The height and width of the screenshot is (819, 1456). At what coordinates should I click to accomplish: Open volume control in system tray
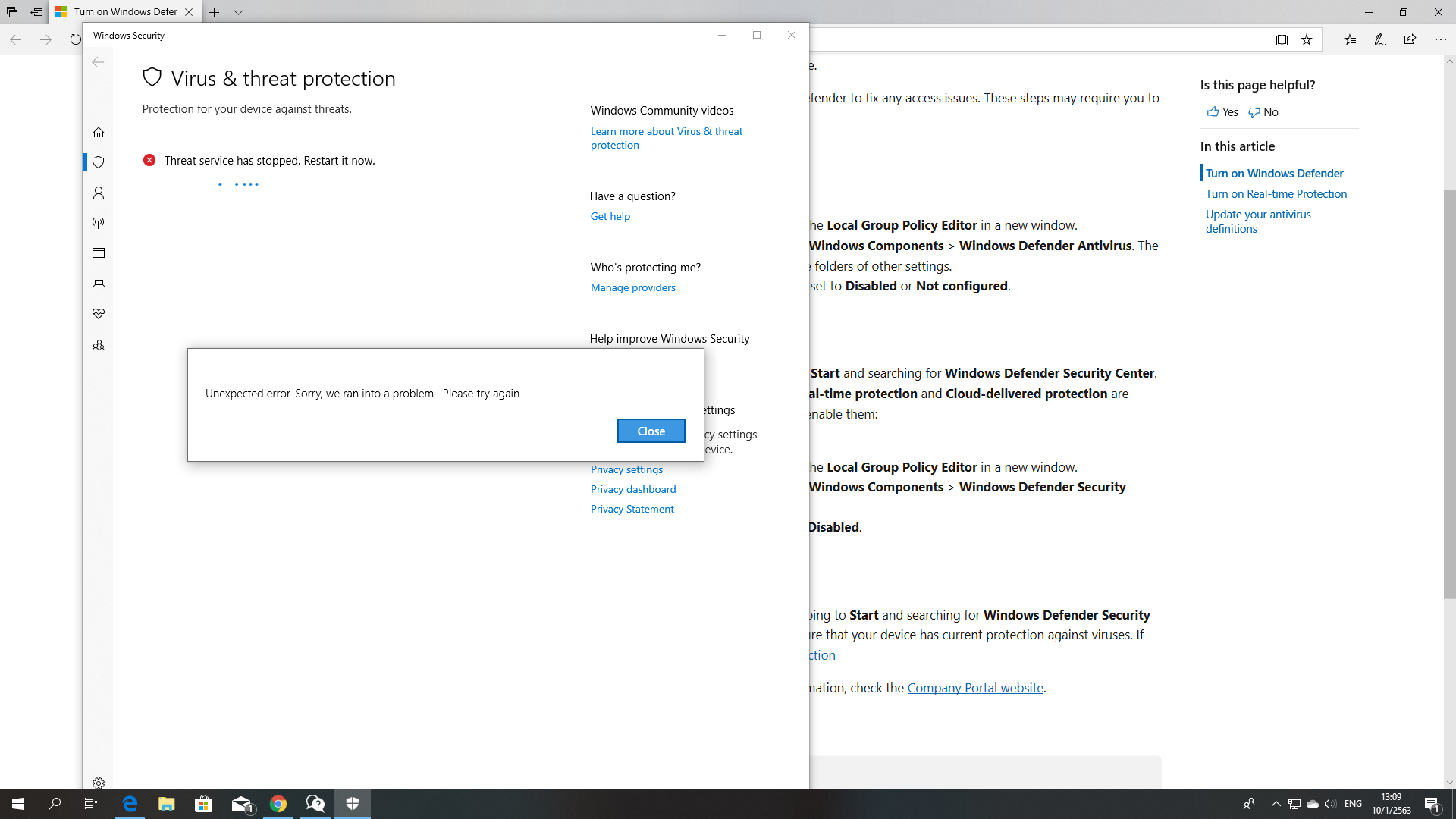click(1330, 804)
